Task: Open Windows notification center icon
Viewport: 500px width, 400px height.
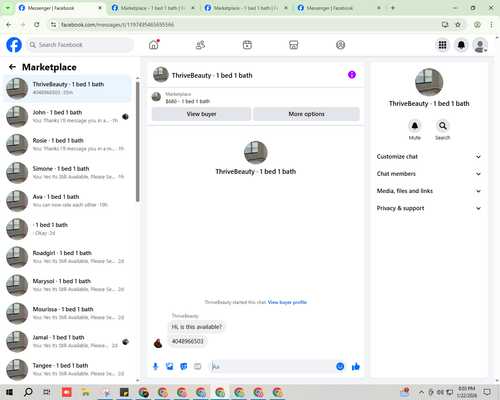Action: click(x=488, y=392)
